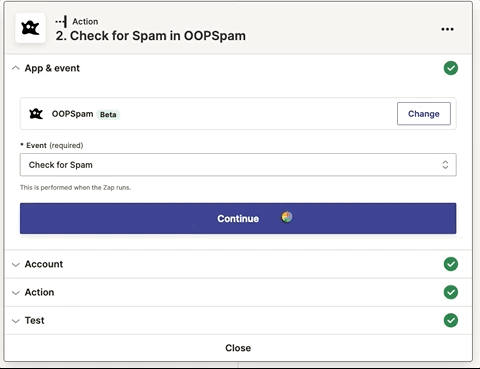Click the small OOPSpam icon beside app name
Screen dimensions: 480x369
pyautogui.click(x=36, y=114)
